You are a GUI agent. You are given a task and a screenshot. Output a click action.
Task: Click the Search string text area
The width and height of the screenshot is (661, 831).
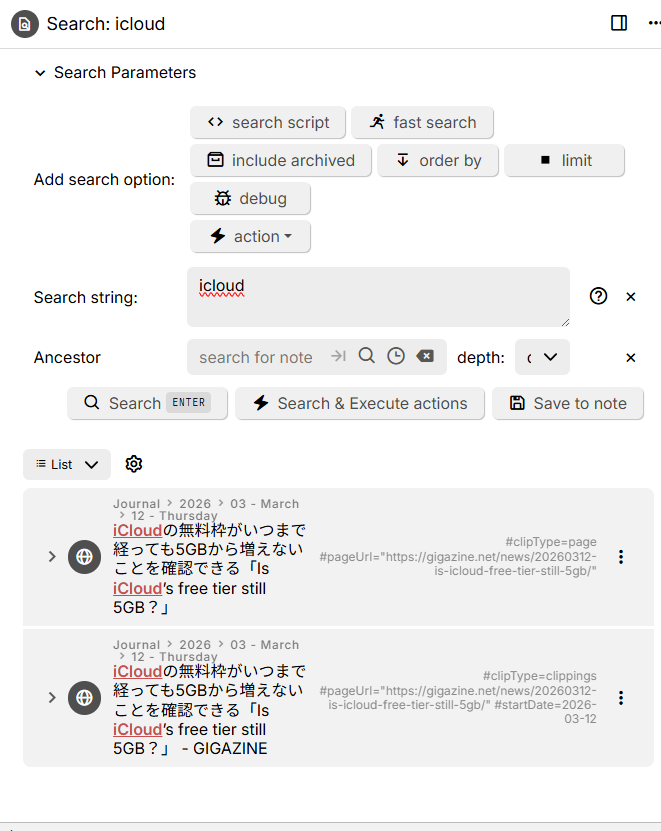pos(378,297)
